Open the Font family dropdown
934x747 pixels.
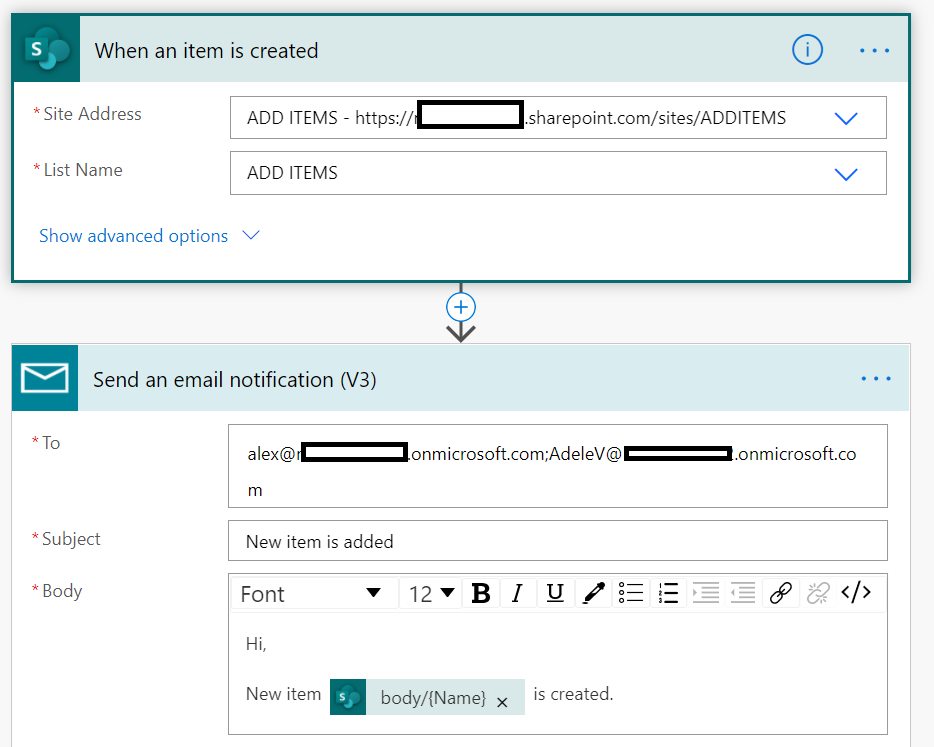tap(315, 593)
